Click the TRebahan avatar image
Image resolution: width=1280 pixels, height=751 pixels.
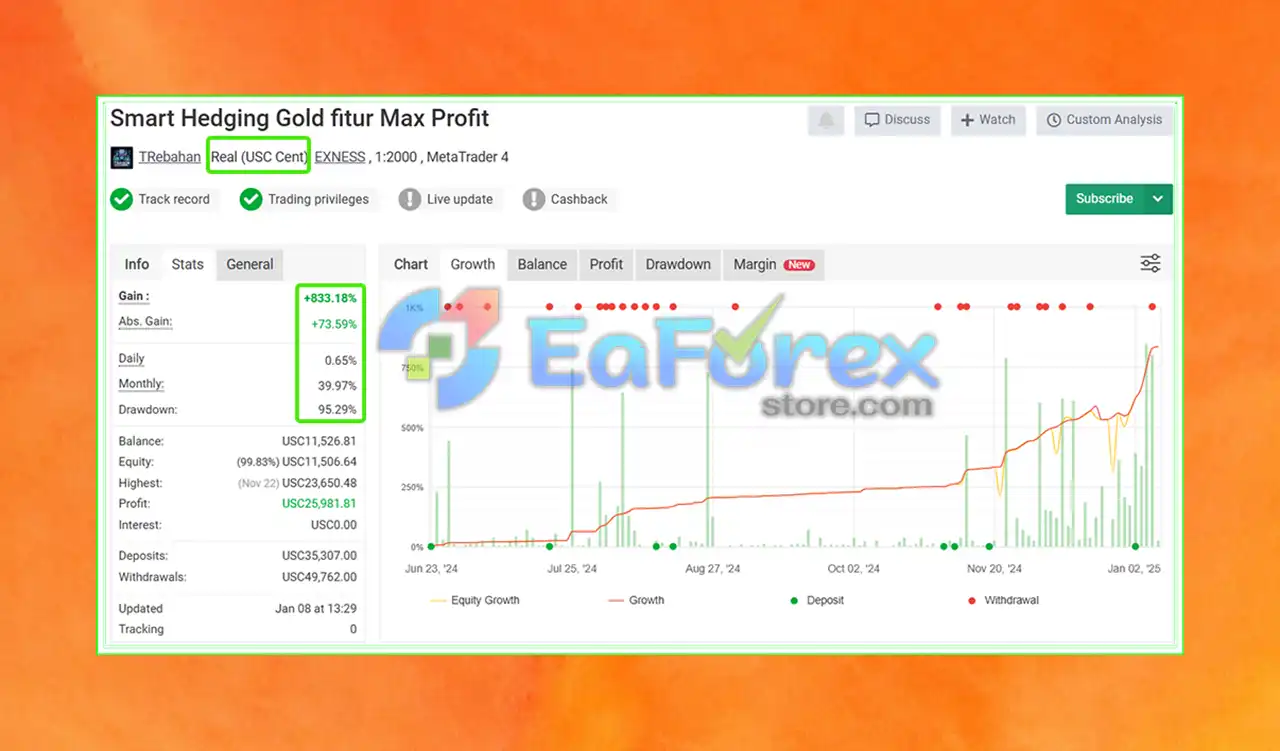point(121,157)
